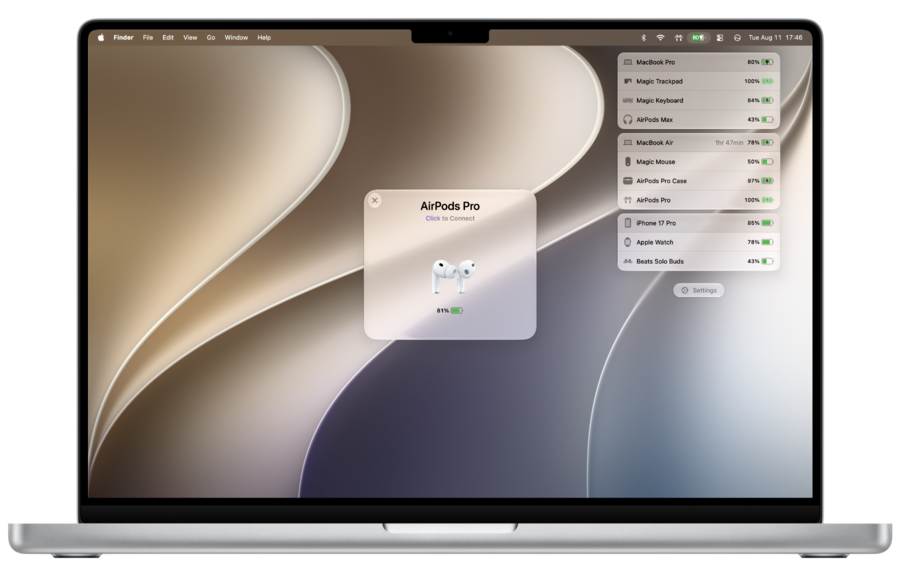Click the AirPods Max headphones icon

coord(627,119)
